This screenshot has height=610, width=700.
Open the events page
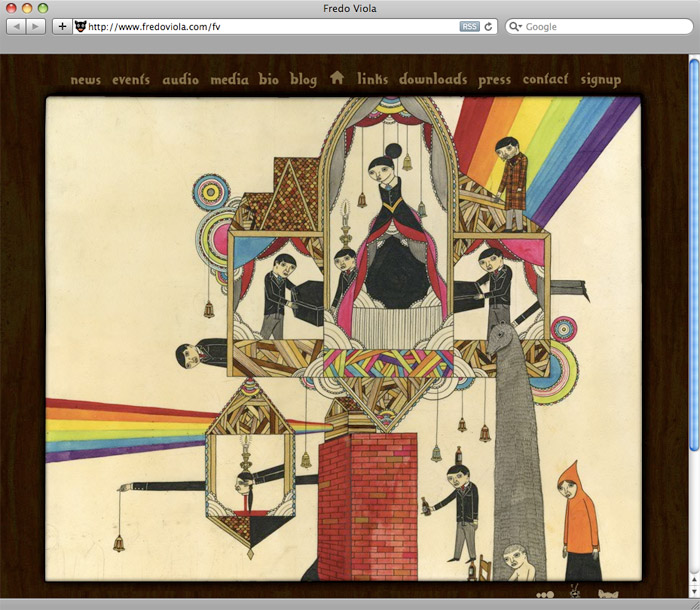131,79
